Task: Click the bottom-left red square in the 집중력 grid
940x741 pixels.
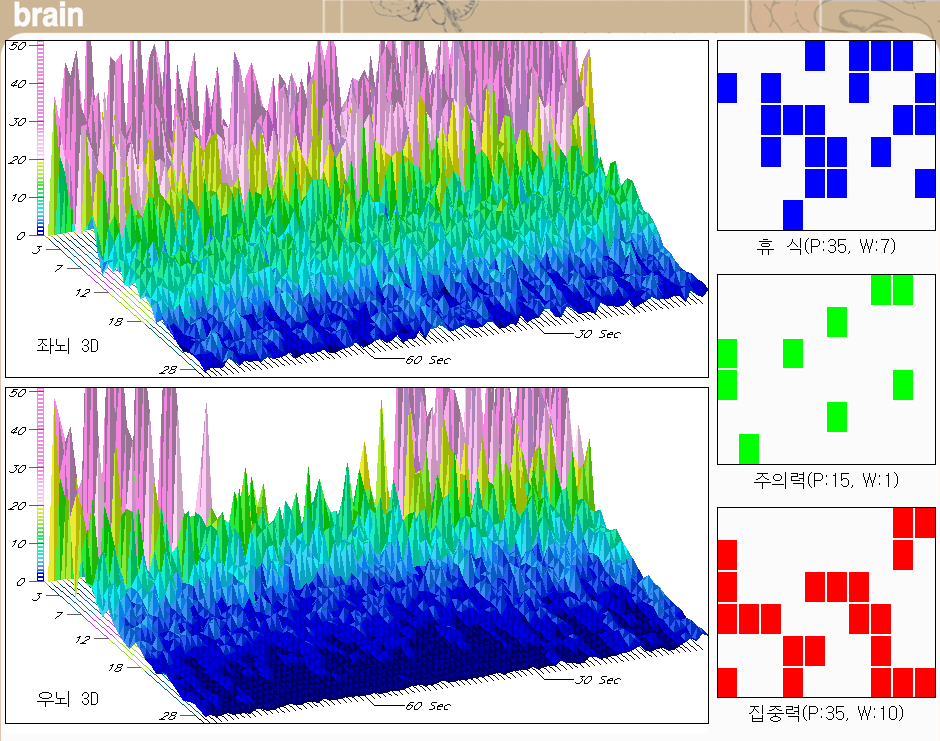Action: tap(727, 681)
